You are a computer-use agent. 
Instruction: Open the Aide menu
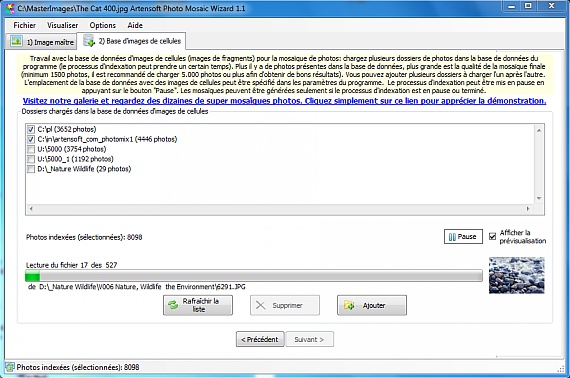pyautogui.click(x=135, y=25)
